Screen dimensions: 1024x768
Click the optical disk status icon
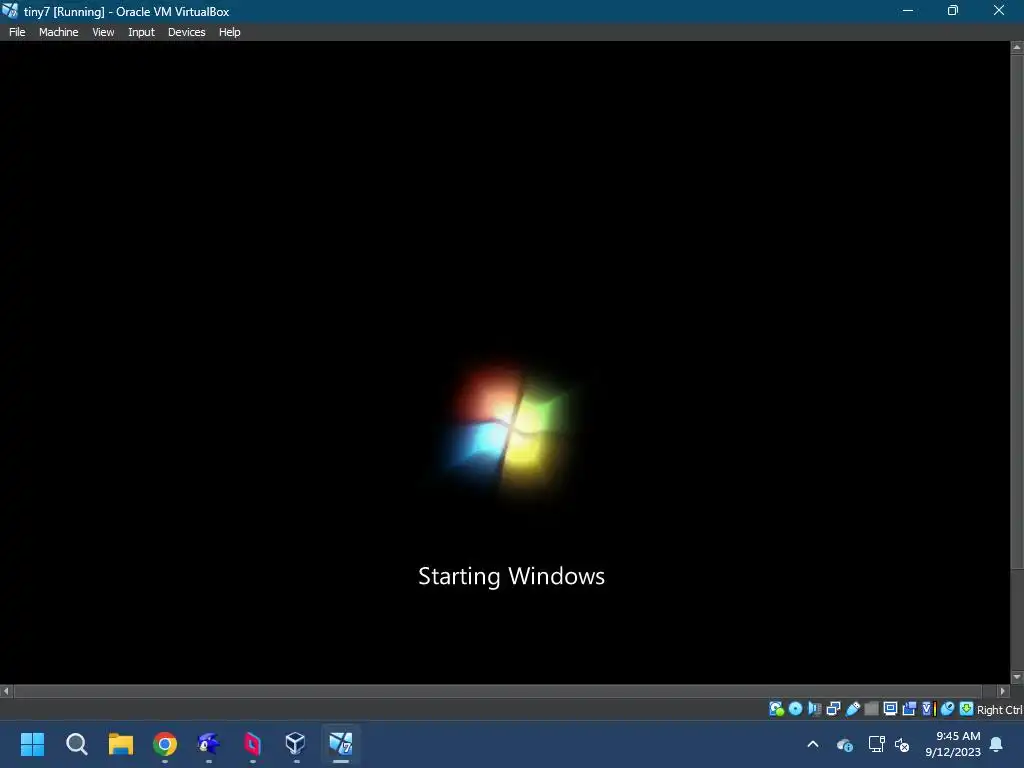(795, 709)
